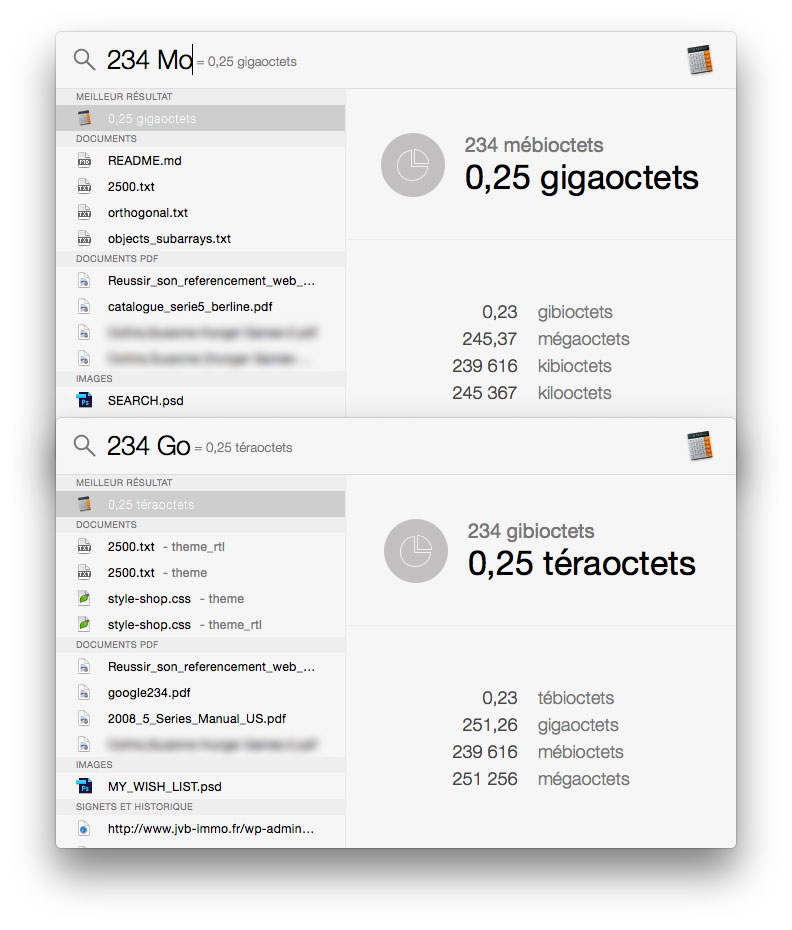The image size is (792, 930).
Task: Select the '0,25 téraoctets' best result
Action: click(x=201, y=504)
